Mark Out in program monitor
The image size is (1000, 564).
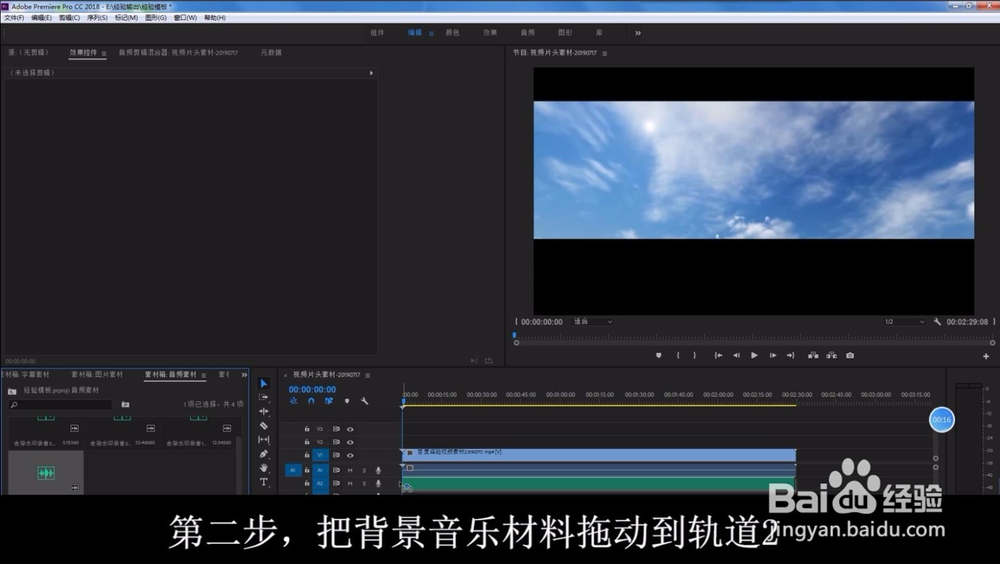coord(695,355)
